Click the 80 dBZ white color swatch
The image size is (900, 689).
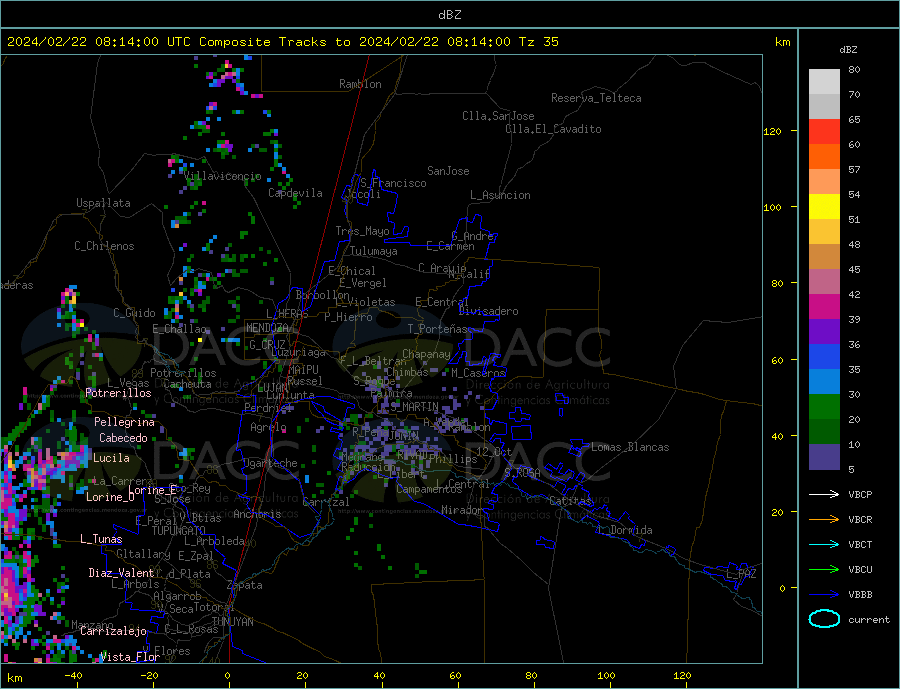click(824, 82)
